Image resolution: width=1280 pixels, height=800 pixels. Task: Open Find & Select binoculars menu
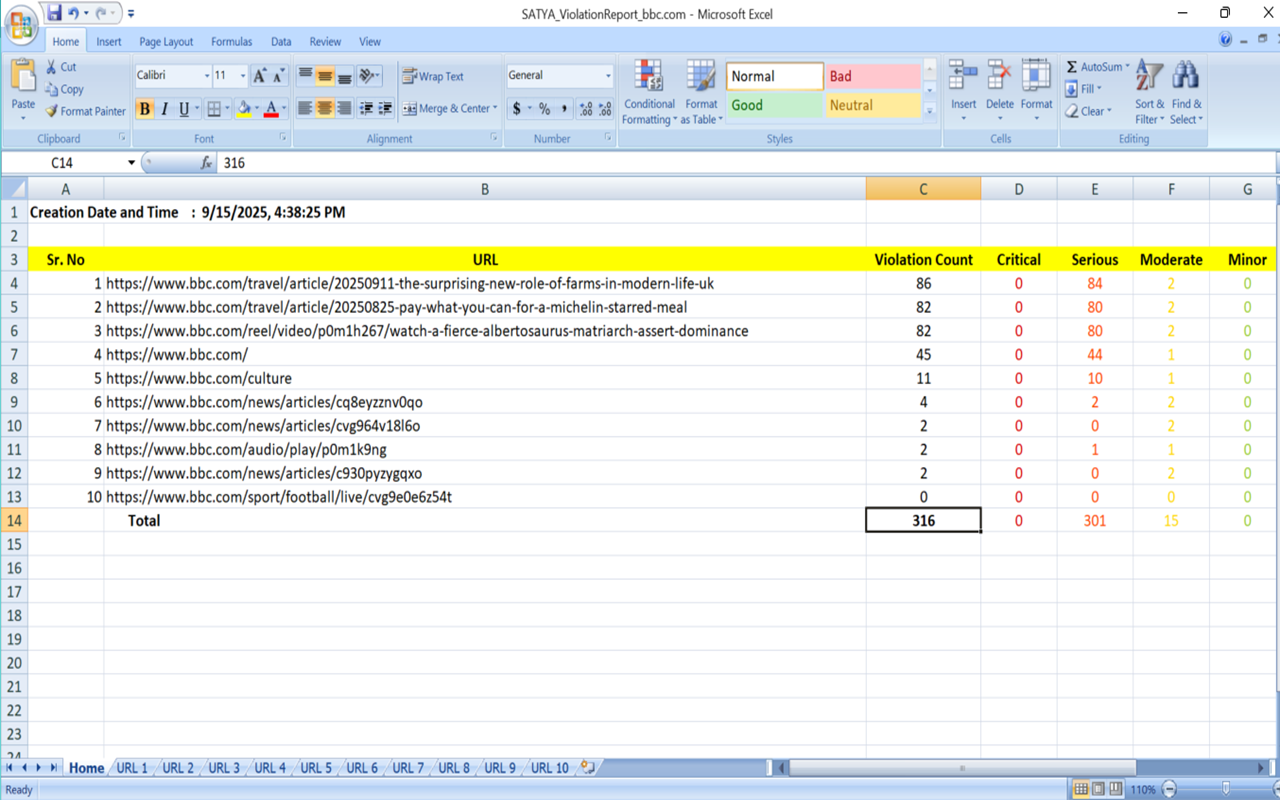[x=1186, y=92]
